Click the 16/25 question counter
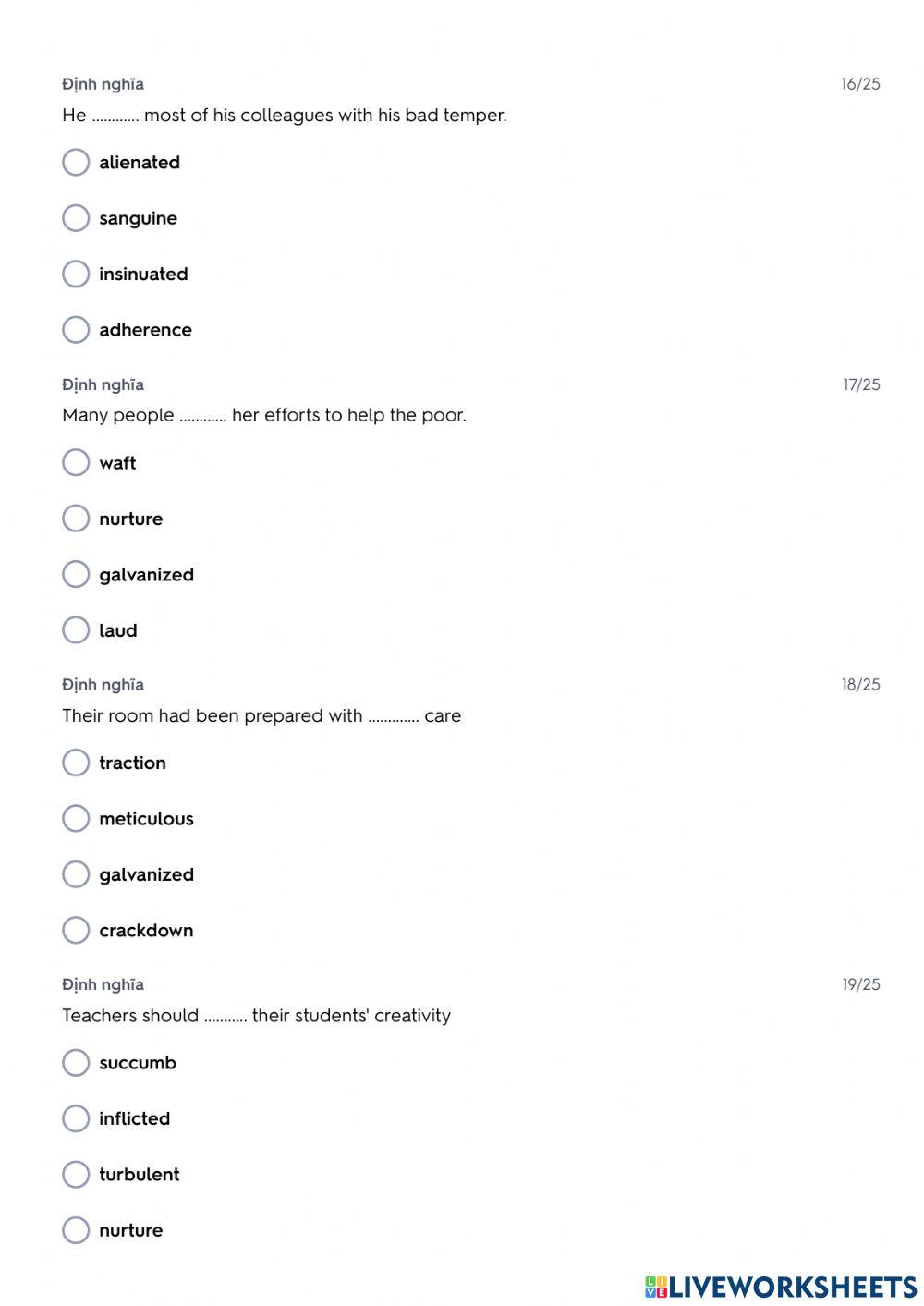This screenshot has width=924, height=1306. coord(860,84)
